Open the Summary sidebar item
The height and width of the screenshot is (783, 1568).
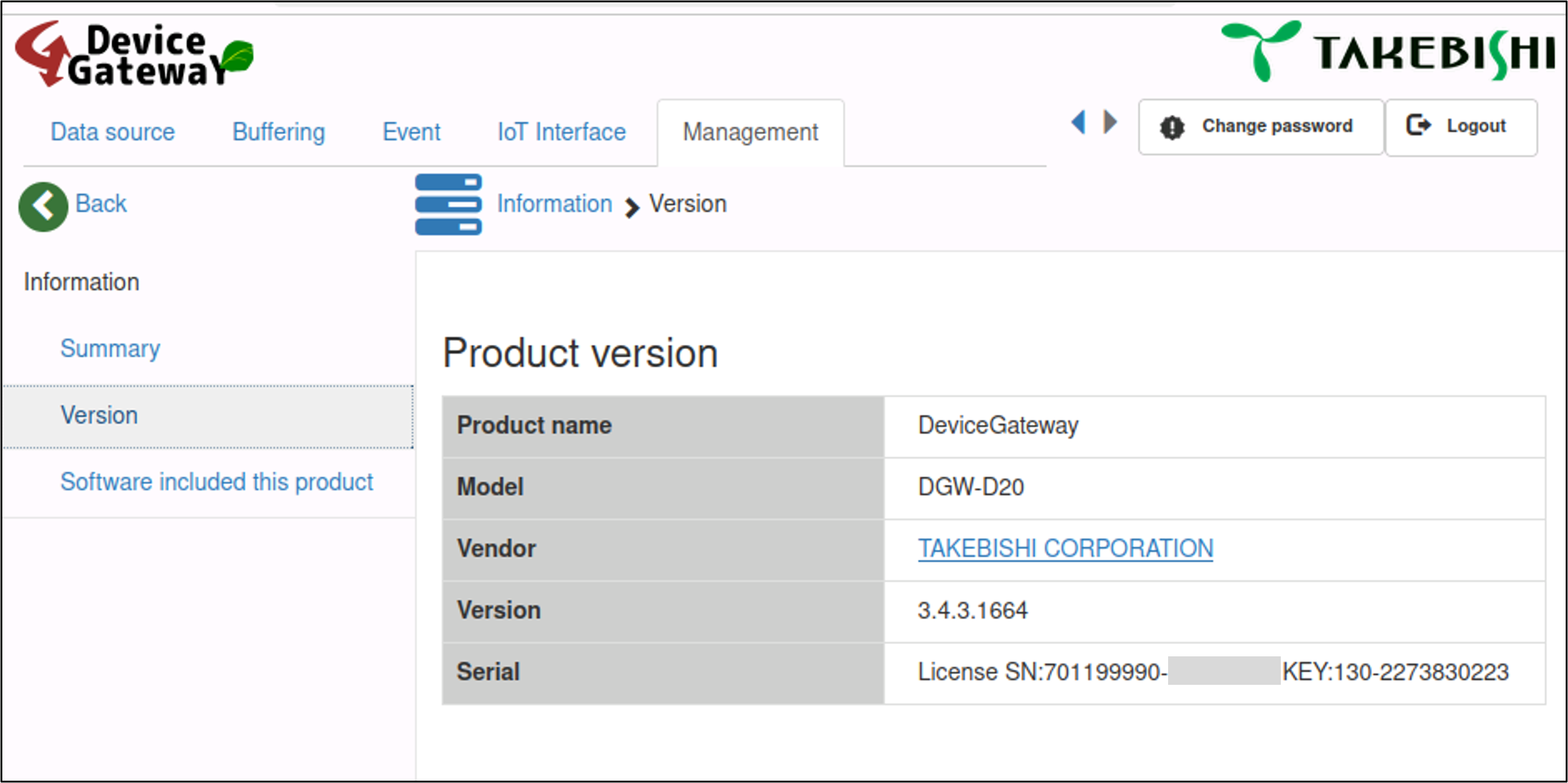110,349
